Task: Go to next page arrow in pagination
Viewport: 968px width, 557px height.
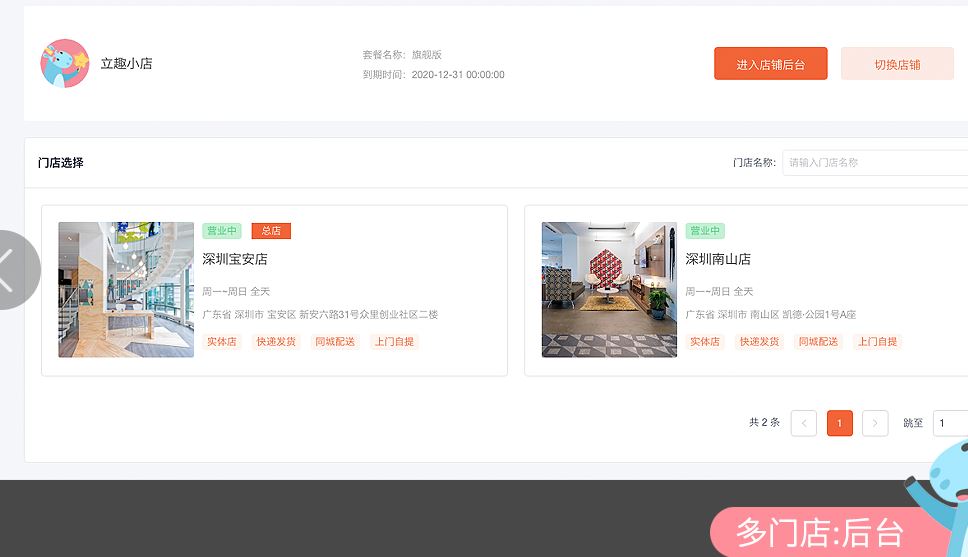Action: 875,423
